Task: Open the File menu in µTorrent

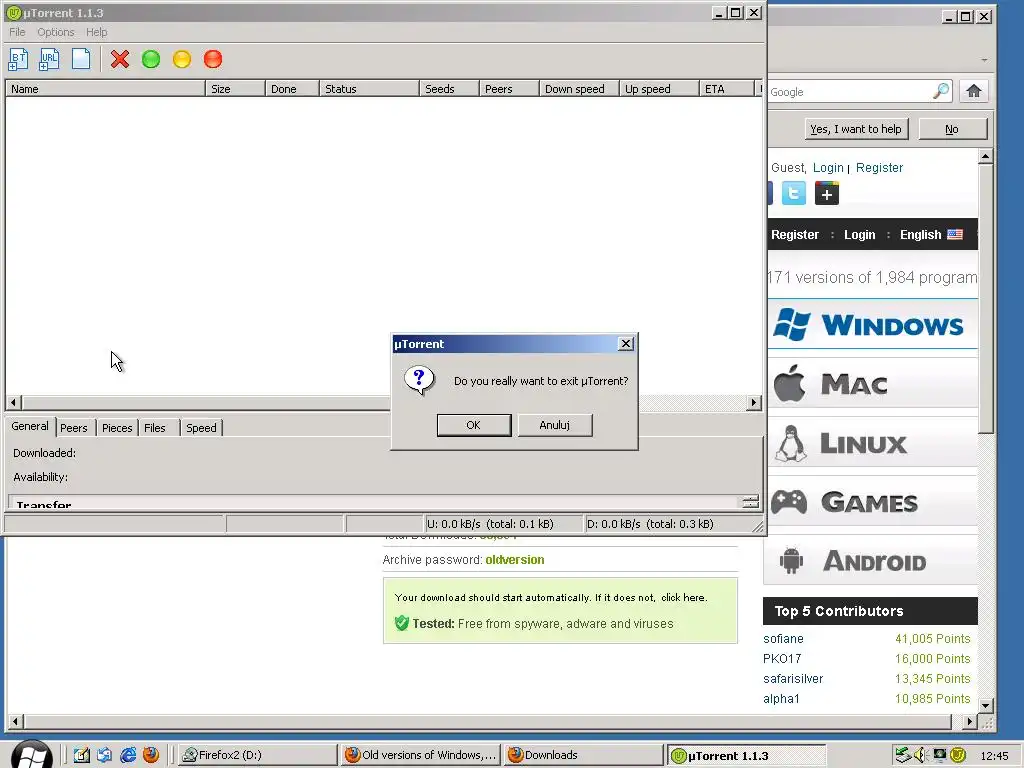Action: (x=17, y=32)
